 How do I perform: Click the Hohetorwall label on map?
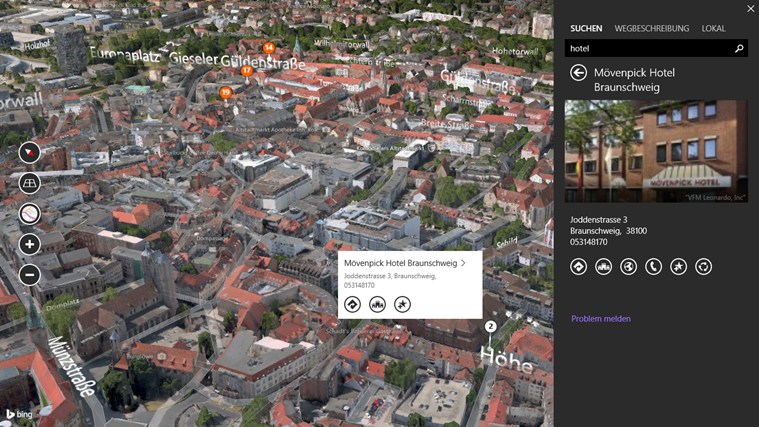pyautogui.click(x=515, y=51)
